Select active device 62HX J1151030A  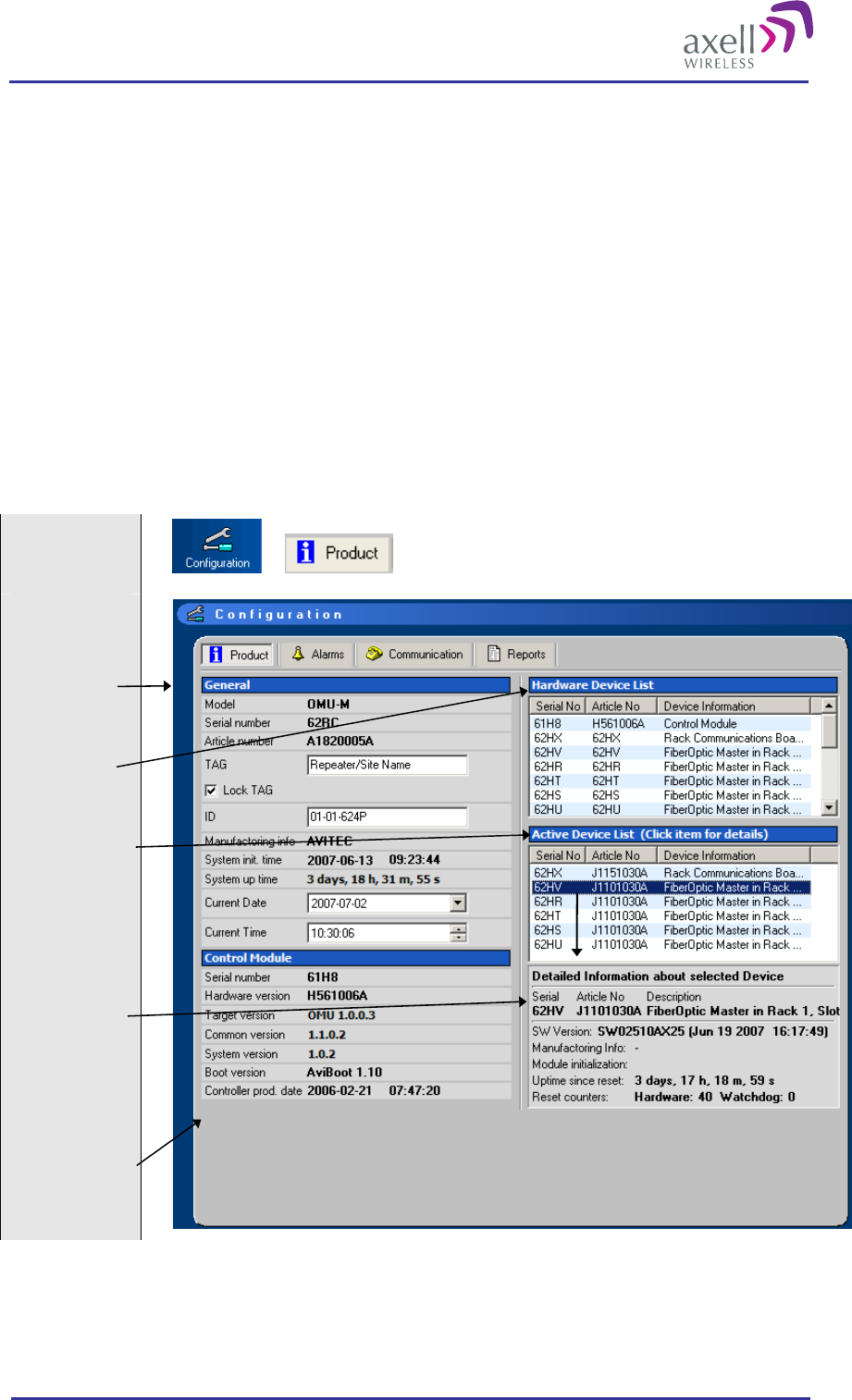coord(670,873)
